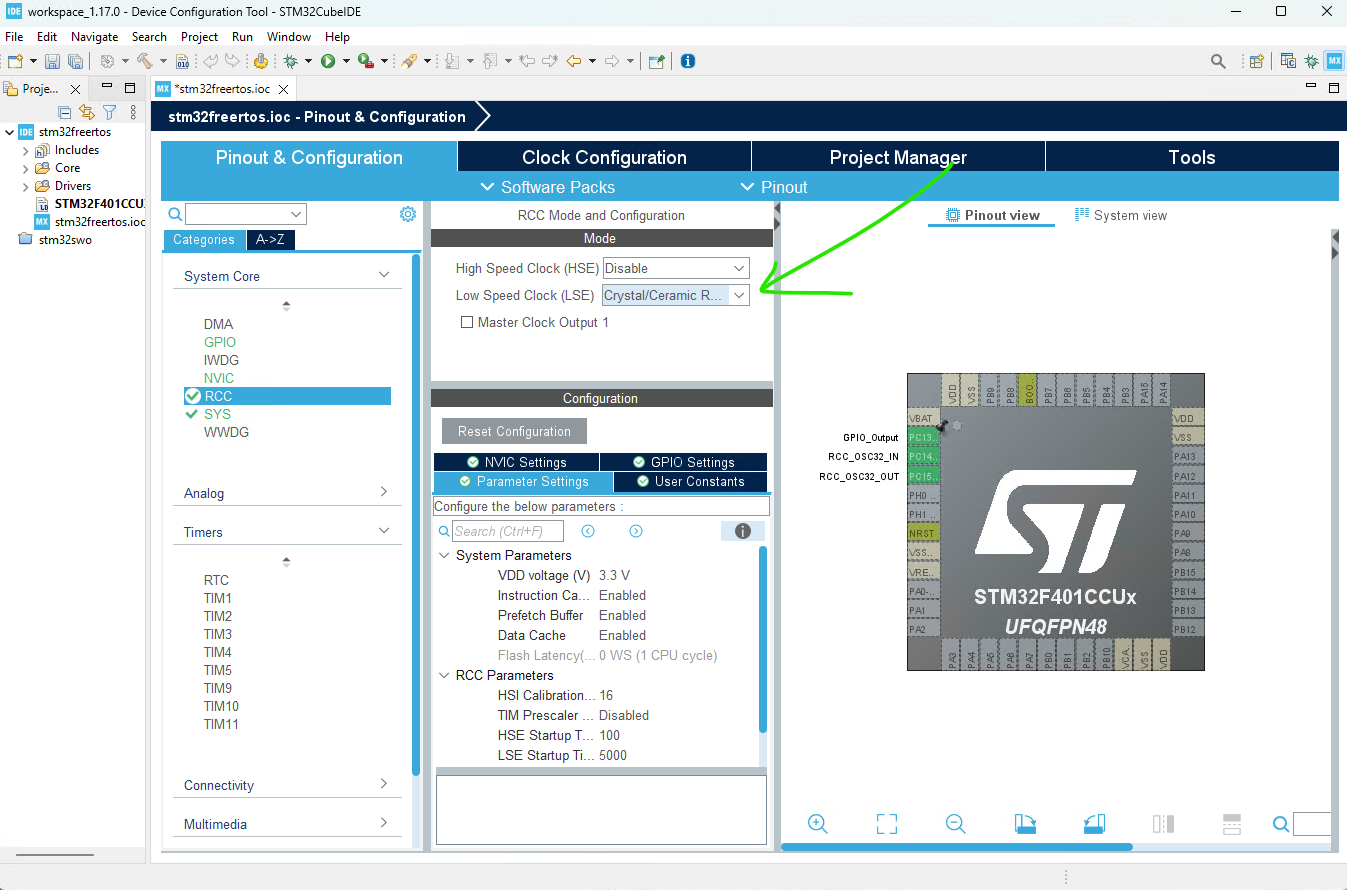The image size is (1347, 890).
Task: Click the toolbar search magnifier icon
Action: click(1218, 61)
